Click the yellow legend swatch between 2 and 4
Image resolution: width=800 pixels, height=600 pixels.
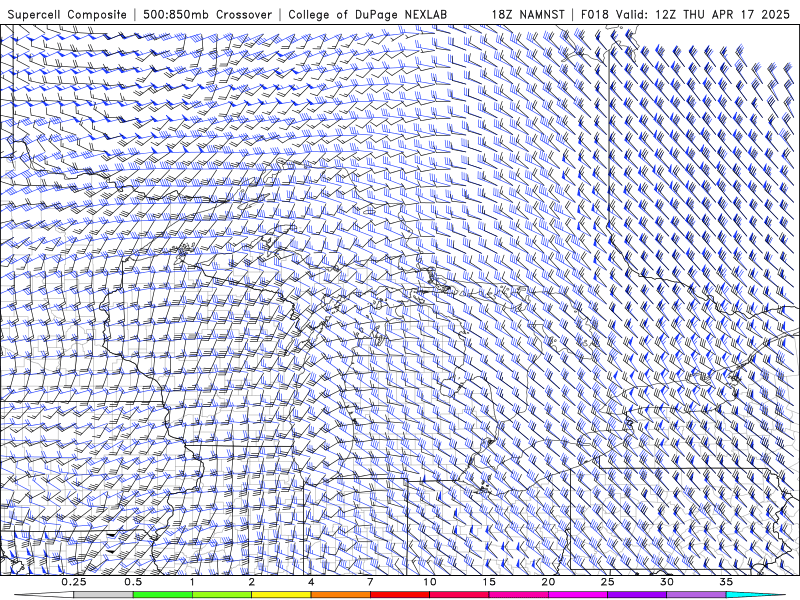pyautogui.click(x=281, y=595)
